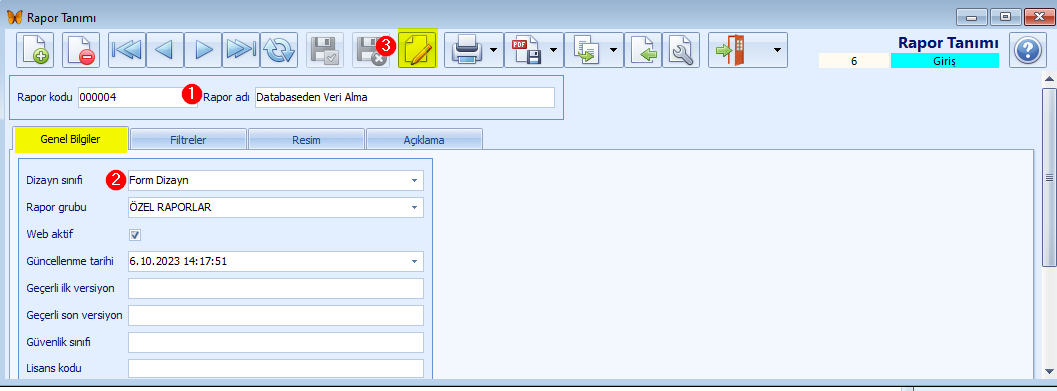The width and height of the screenshot is (1057, 391).
Task: Click the Güvenlik sınıfı field
Action: coord(276,342)
